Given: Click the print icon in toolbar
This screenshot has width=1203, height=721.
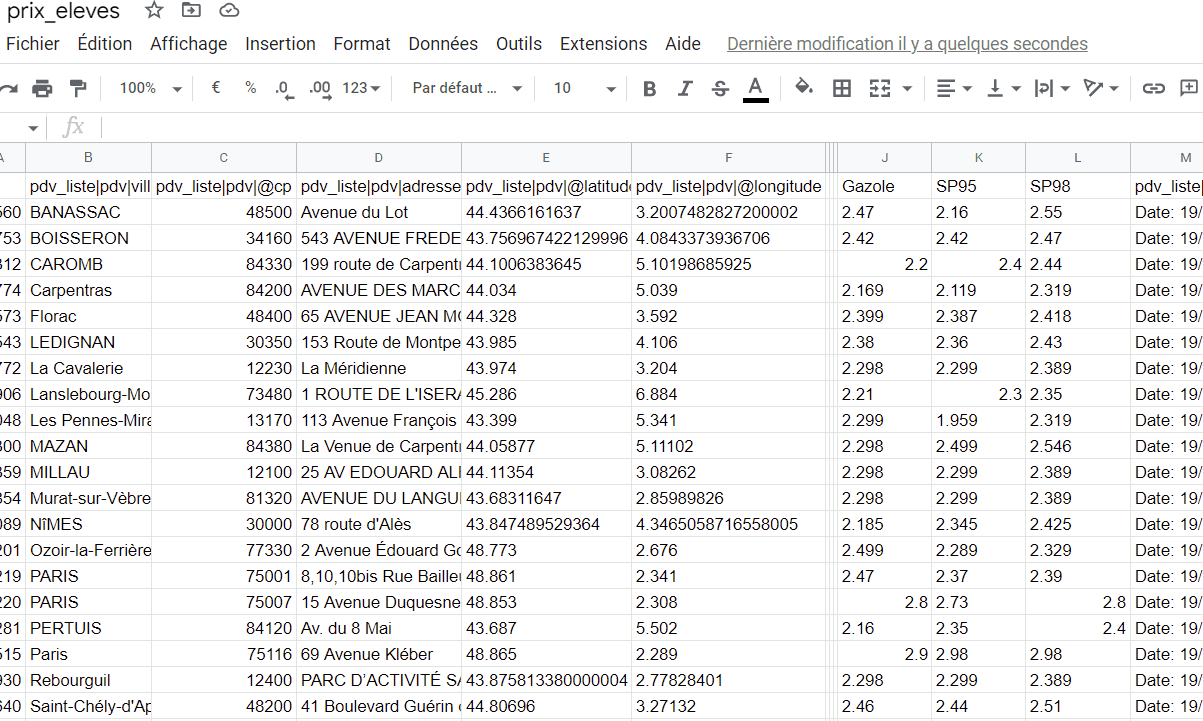Looking at the screenshot, I should coord(42,89).
